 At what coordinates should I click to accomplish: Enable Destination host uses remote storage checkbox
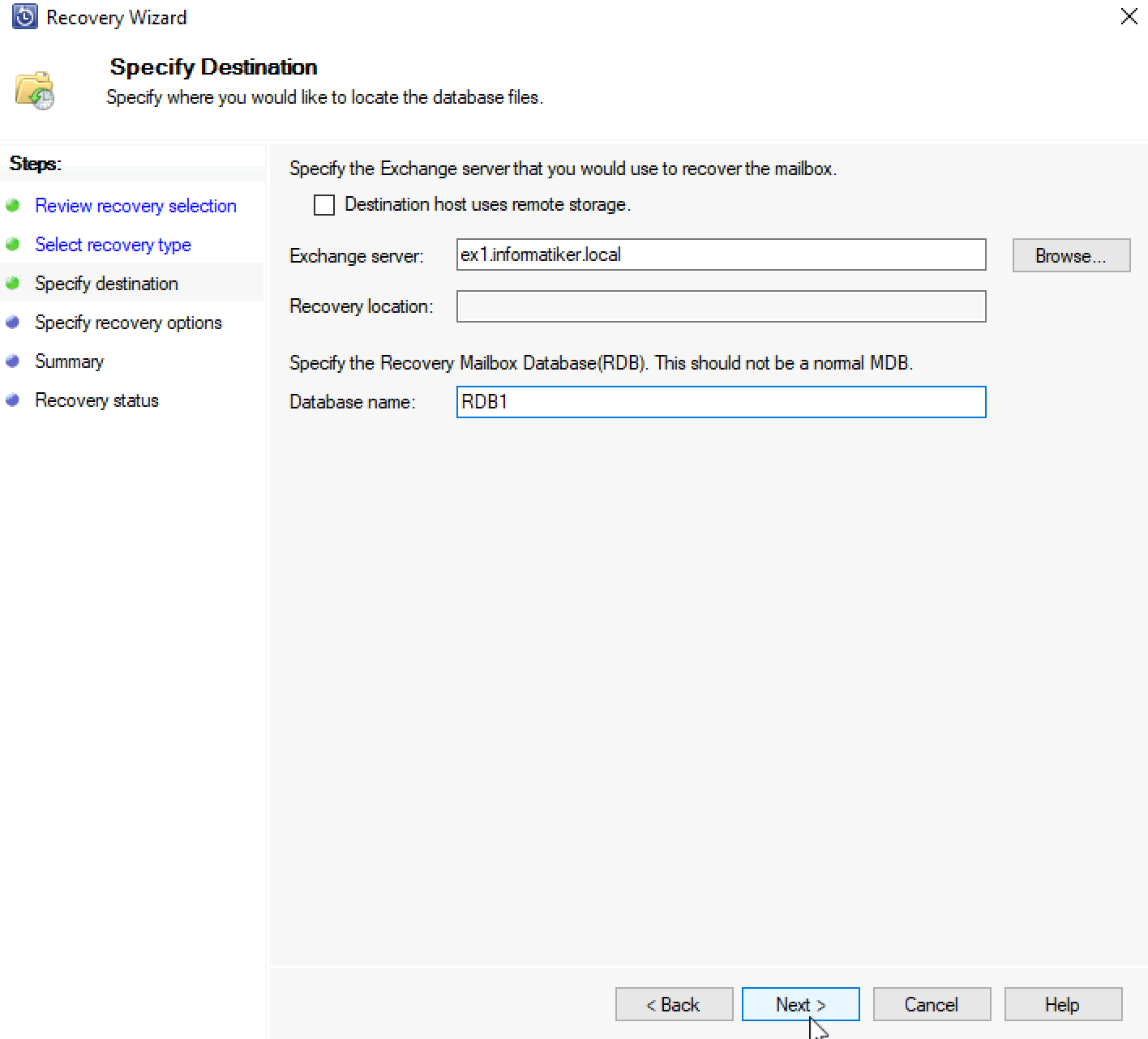324,205
